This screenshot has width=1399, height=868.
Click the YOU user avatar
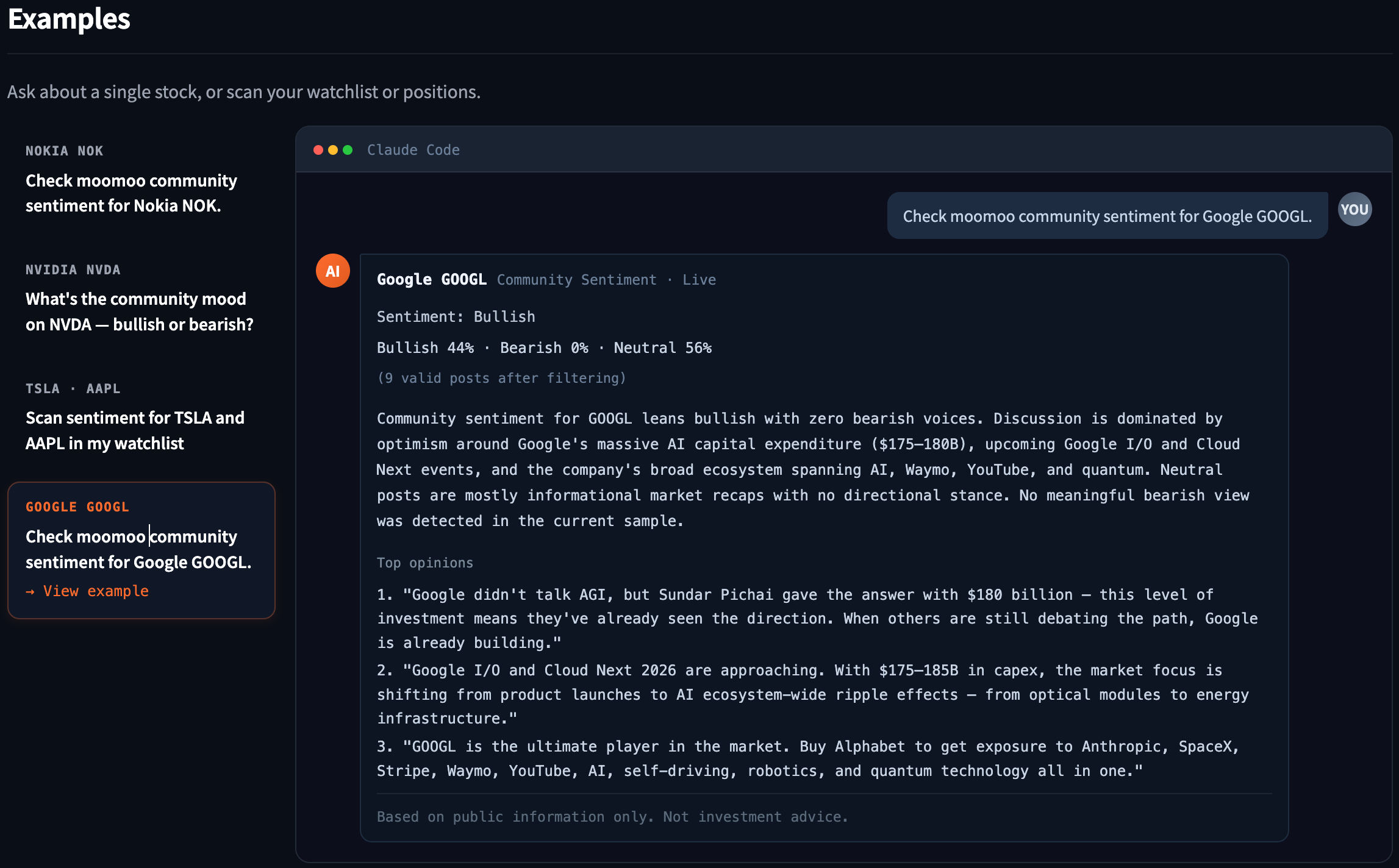(1354, 210)
